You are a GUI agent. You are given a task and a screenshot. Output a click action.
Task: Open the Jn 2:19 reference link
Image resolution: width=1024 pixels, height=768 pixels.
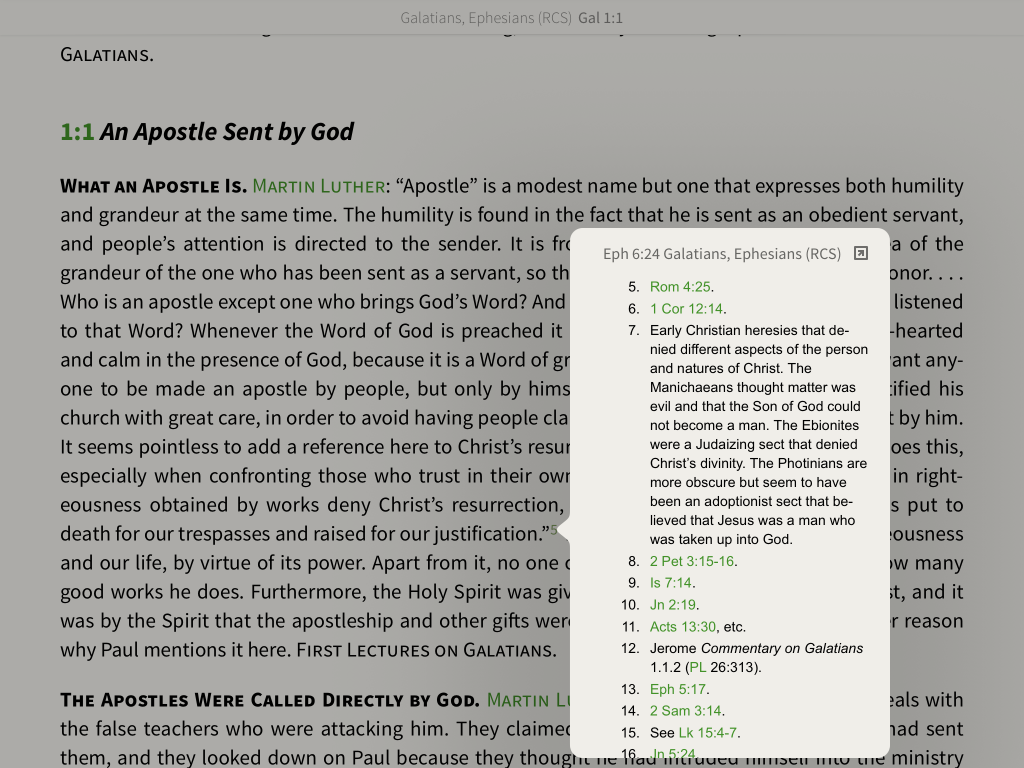pyautogui.click(x=673, y=605)
